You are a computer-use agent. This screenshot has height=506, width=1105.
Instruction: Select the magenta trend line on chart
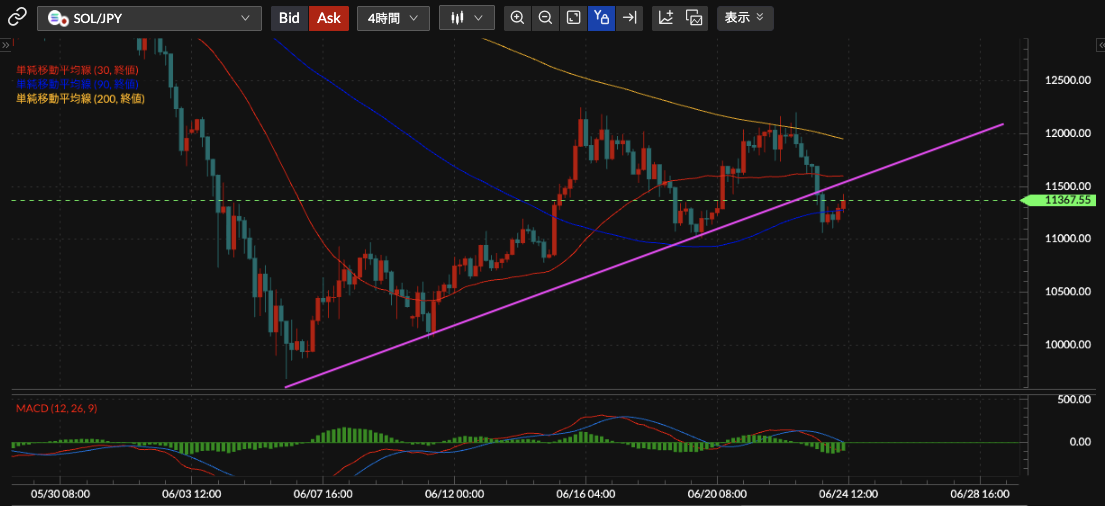[x=643, y=256]
